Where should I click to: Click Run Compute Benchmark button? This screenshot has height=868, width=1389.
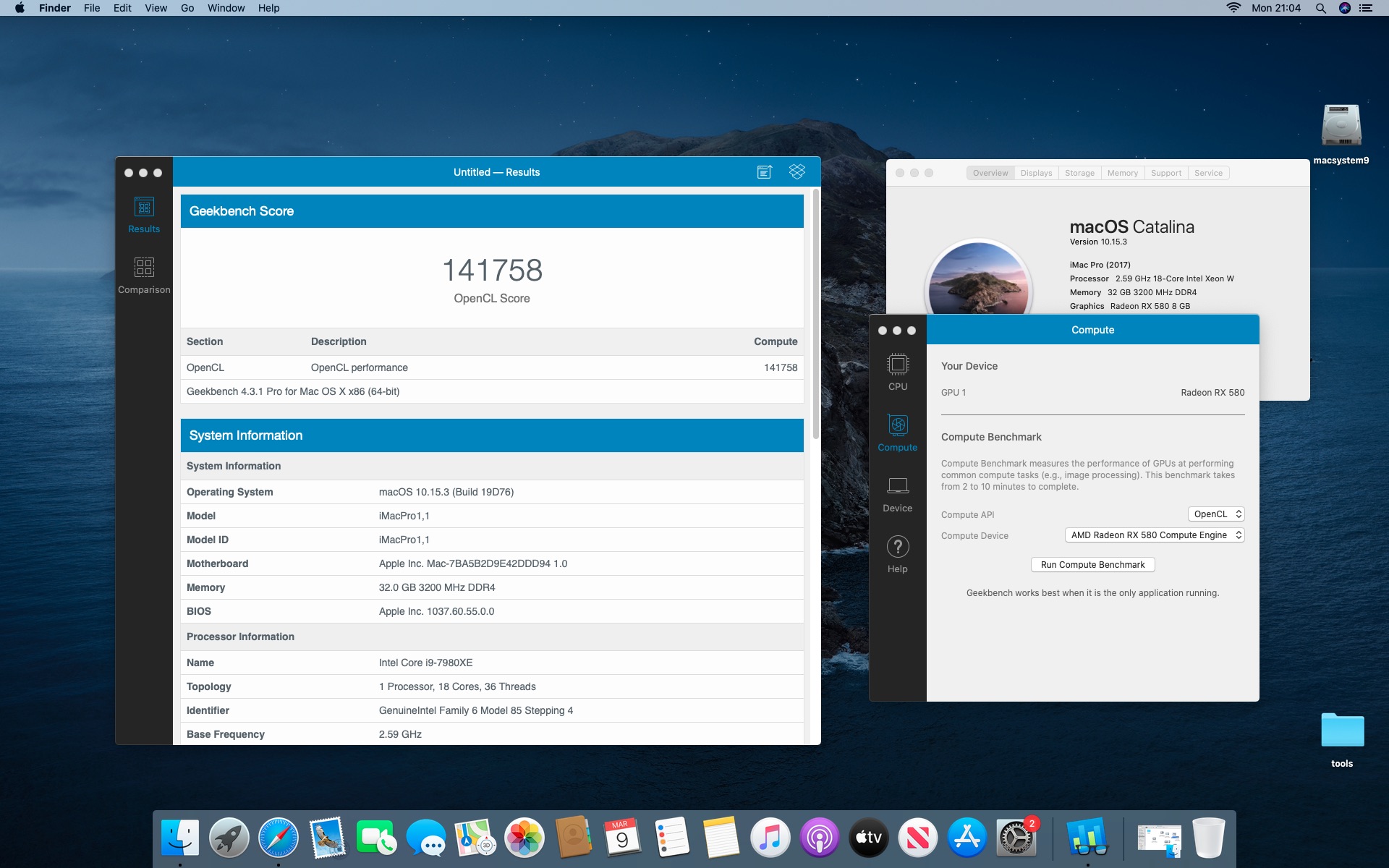(x=1092, y=565)
